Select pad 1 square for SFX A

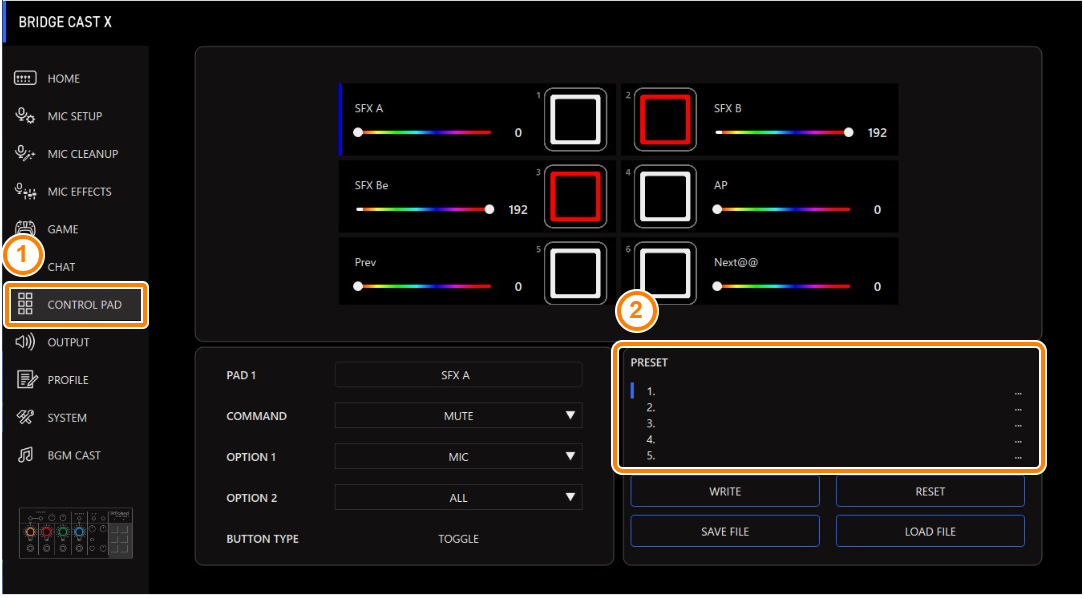[575, 120]
